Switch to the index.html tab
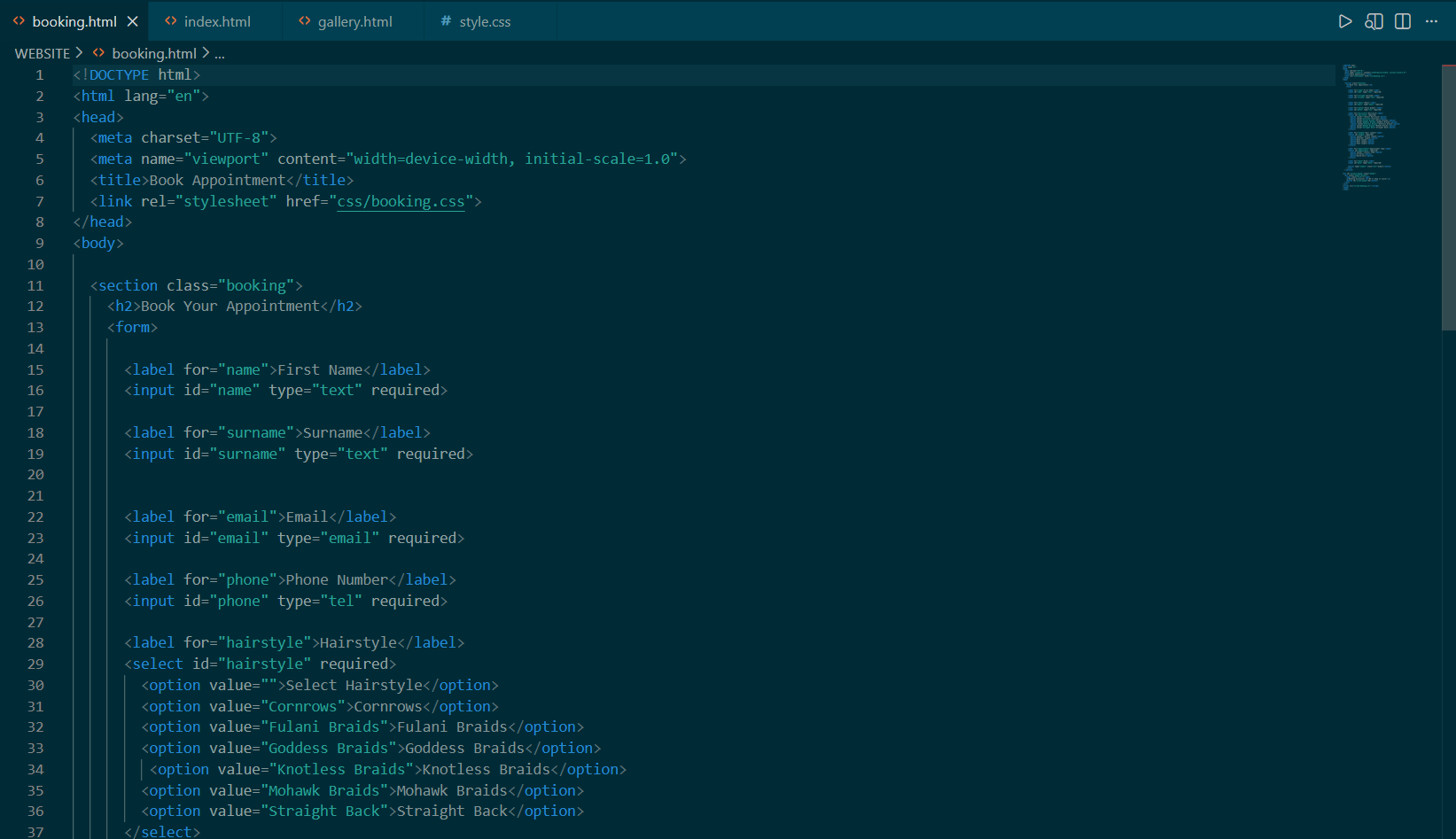The image size is (1456, 839). coord(216,20)
